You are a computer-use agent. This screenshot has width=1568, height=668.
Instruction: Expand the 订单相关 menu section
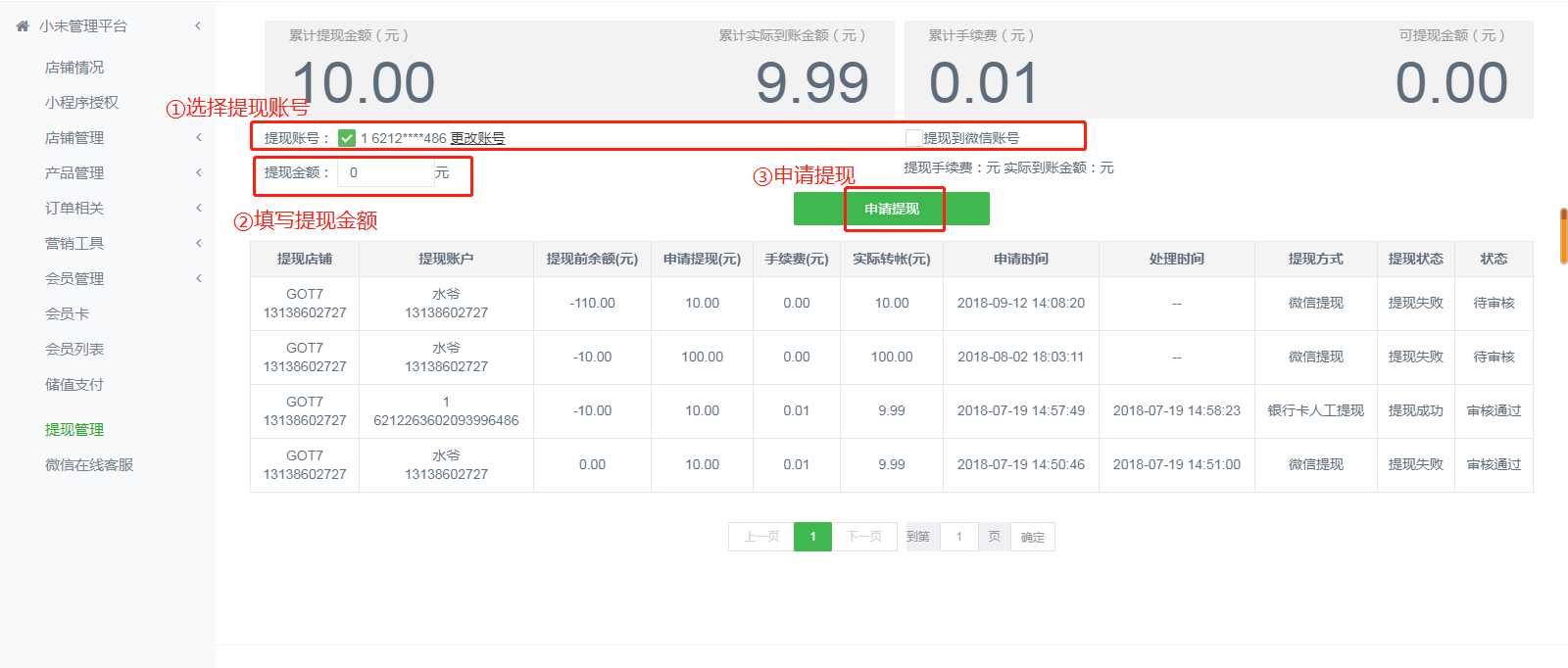pos(198,209)
